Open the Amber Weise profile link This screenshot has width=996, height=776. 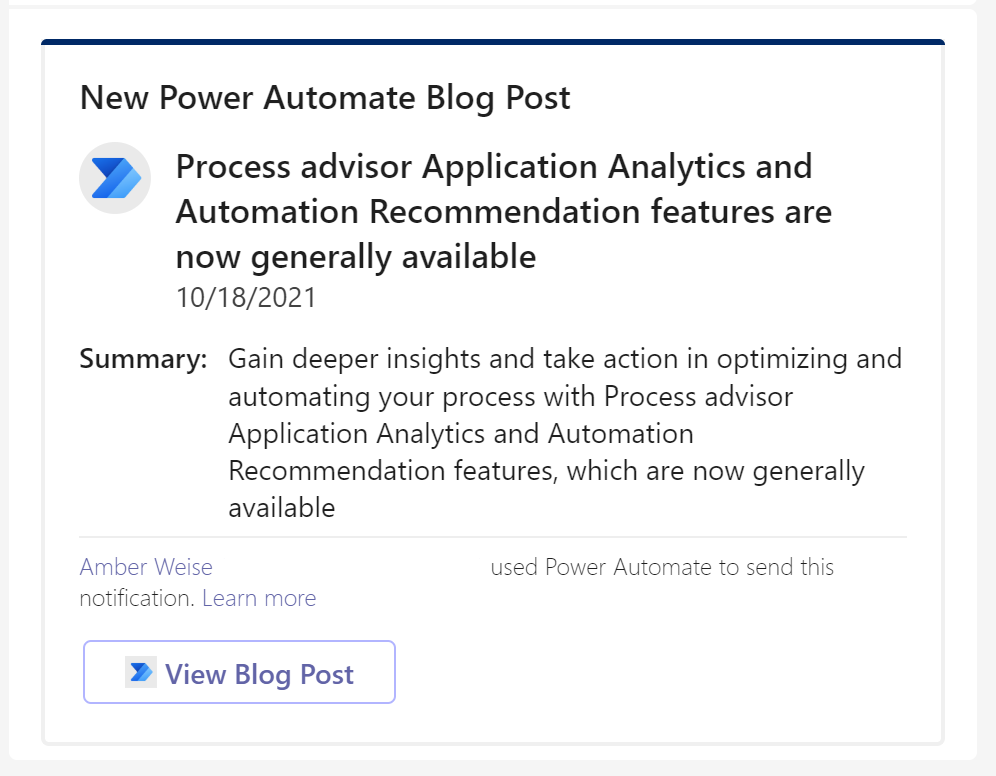pos(145,567)
